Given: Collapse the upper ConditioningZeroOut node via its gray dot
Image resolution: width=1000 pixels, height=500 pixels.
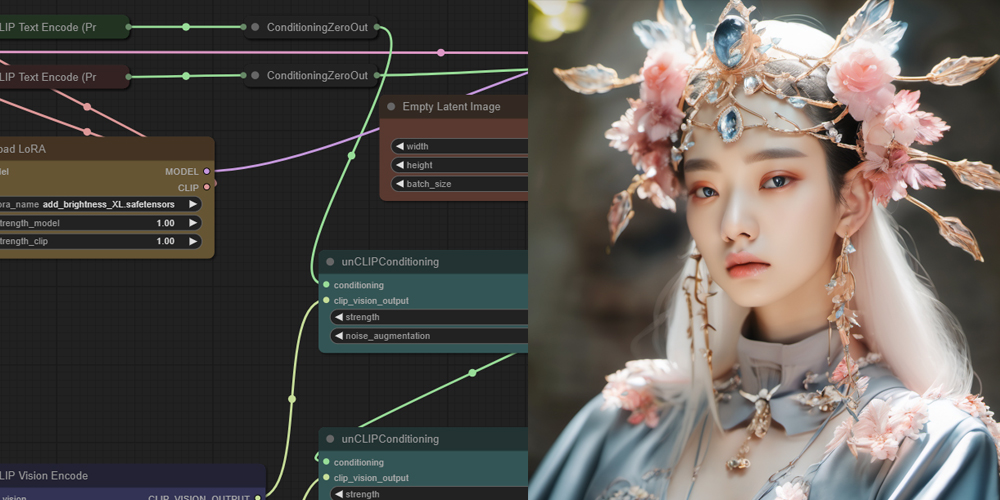Looking at the screenshot, I should 255,27.
